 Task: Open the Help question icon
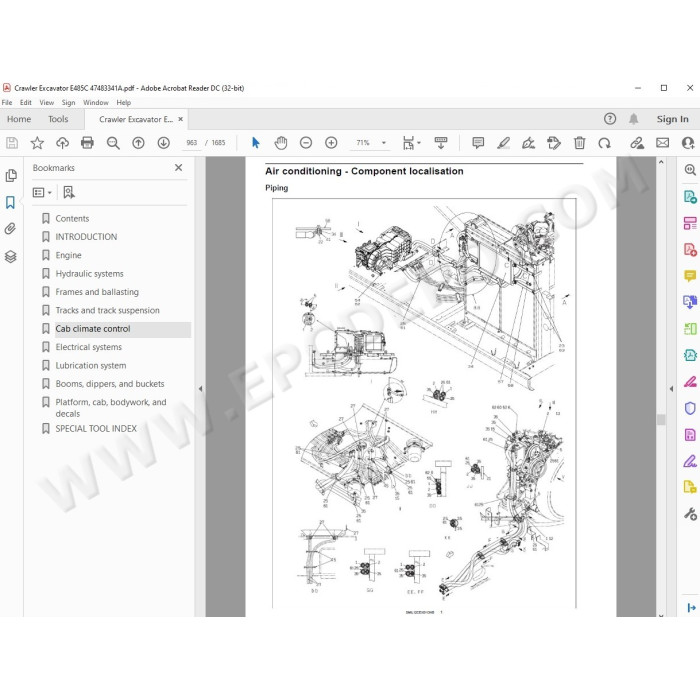(x=610, y=119)
